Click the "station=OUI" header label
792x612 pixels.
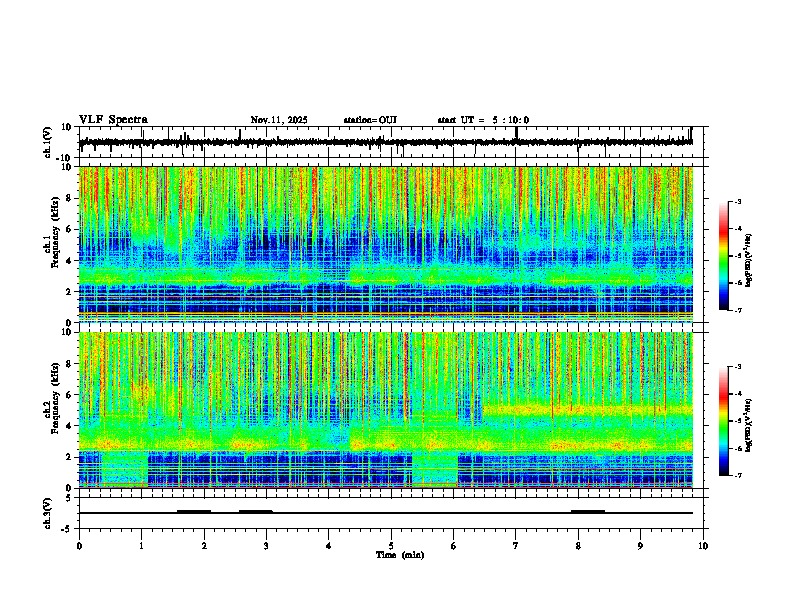[370, 120]
